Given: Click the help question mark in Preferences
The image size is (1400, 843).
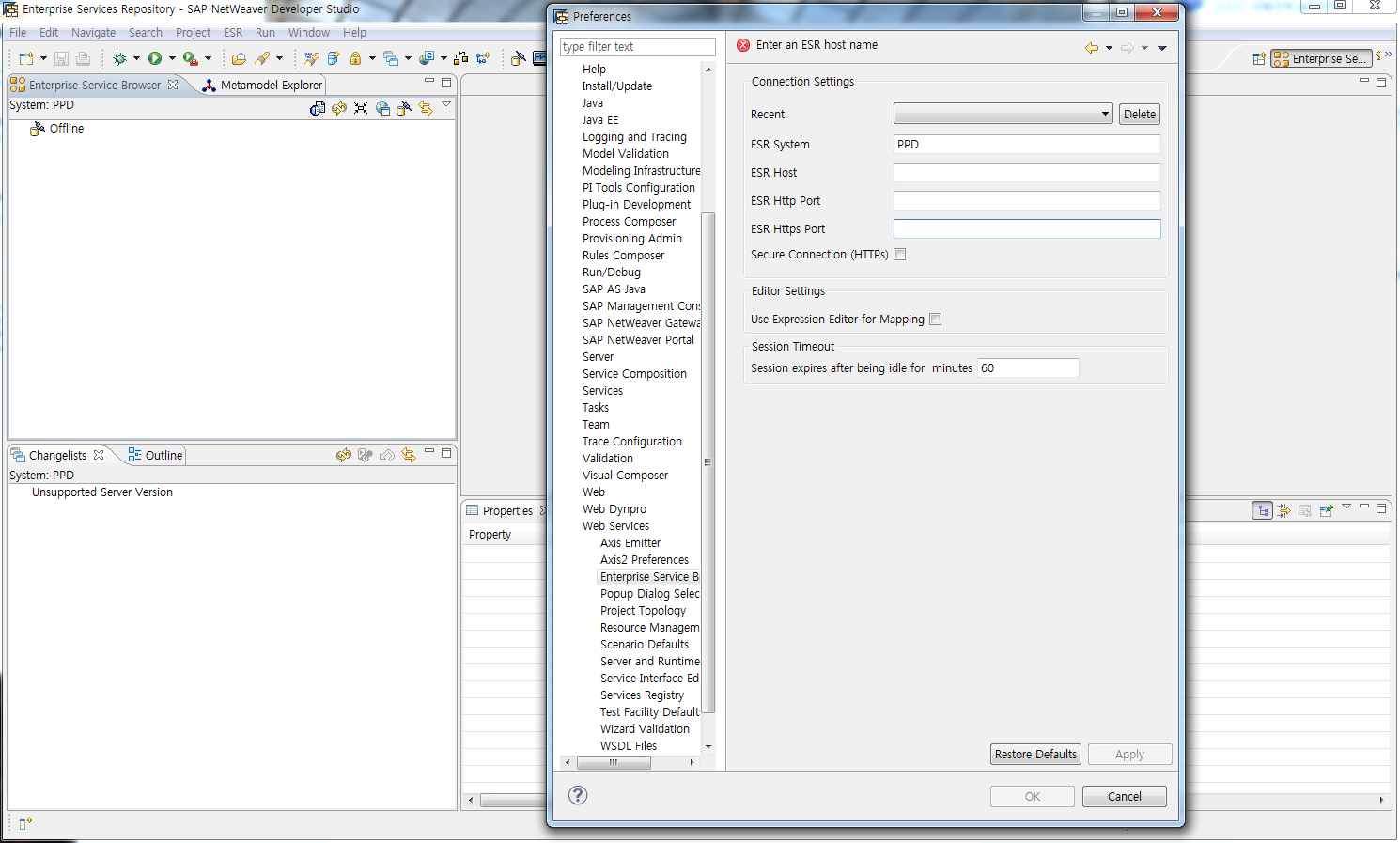Looking at the screenshot, I should 578,795.
